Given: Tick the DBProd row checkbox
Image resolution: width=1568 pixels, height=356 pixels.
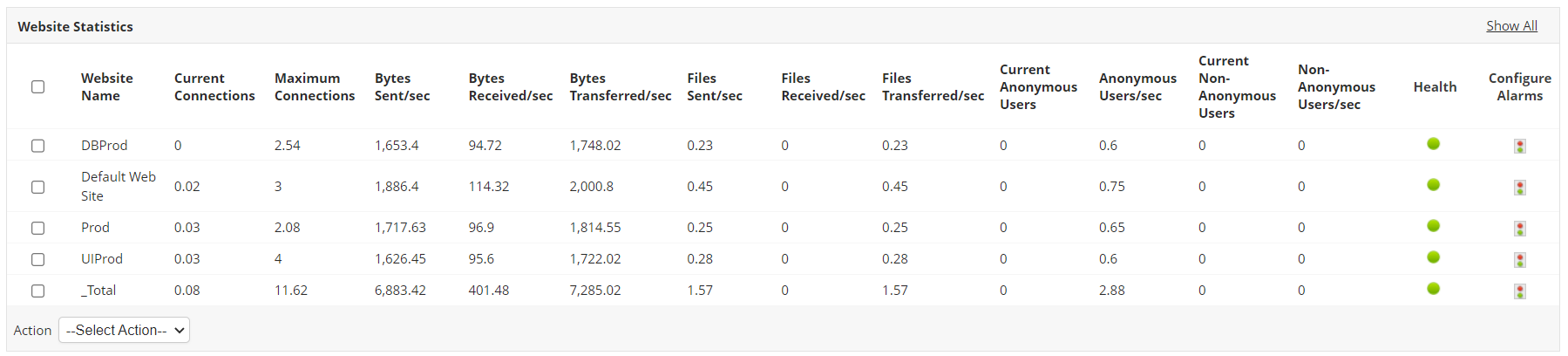Looking at the screenshot, I should (37, 146).
